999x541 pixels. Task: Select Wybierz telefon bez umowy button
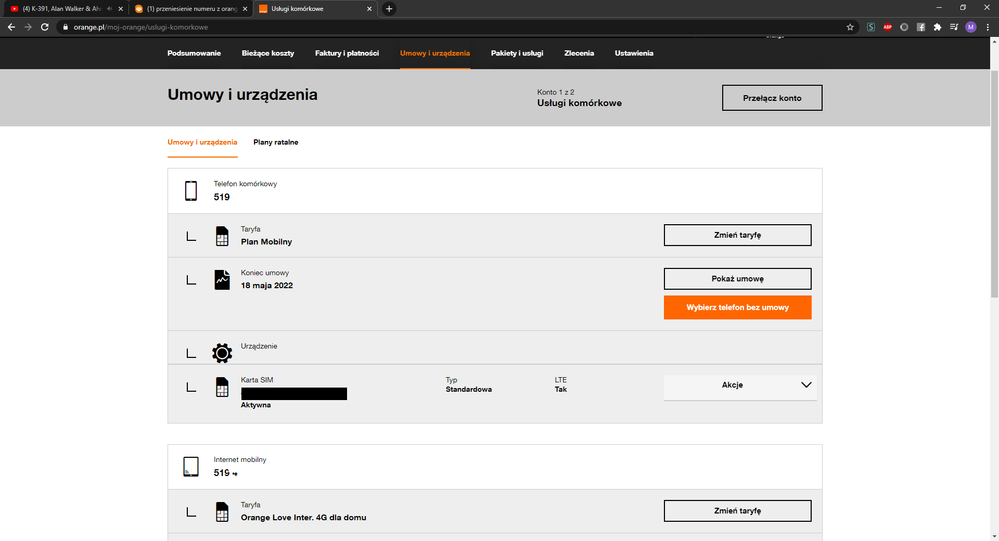tap(737, 308)
